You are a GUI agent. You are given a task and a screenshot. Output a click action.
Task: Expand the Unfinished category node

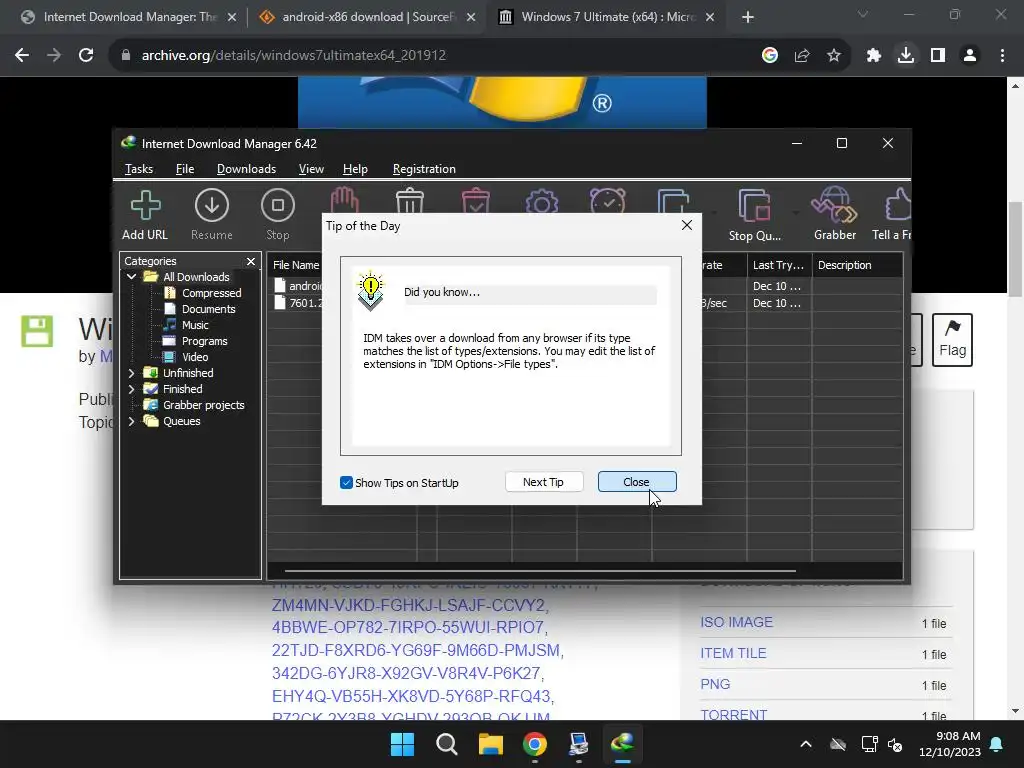[x=131, y=373]
